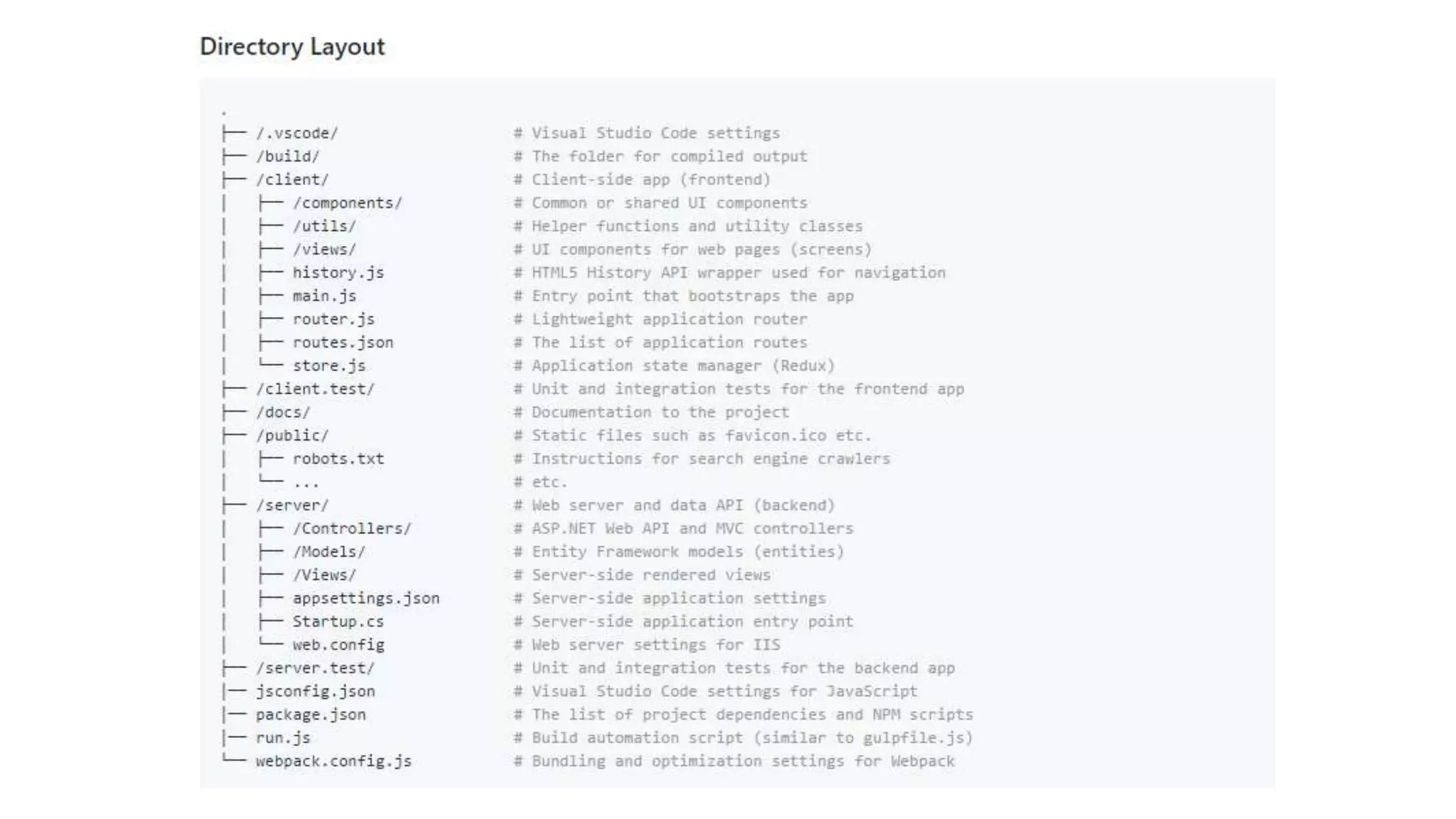Select /components/ in the tree
This screenshot has width=1456, height=819.
[347, 203]
